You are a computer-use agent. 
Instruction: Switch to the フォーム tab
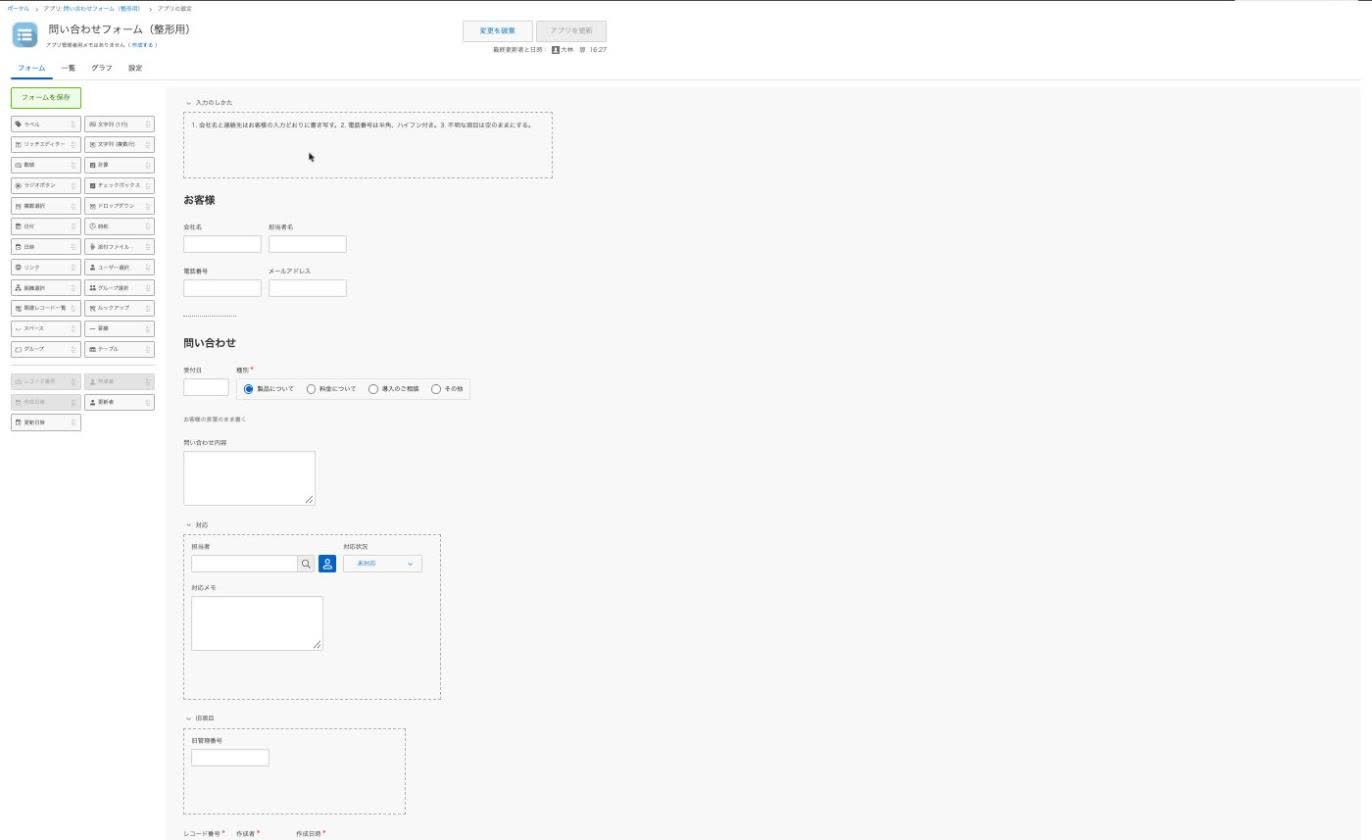point(31,68)
